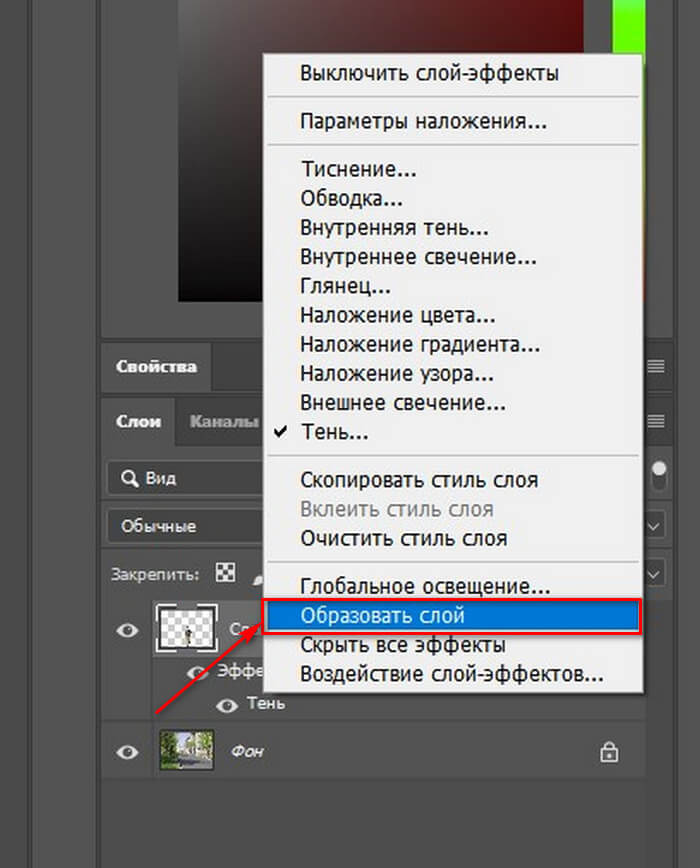Open the Properties panel options menu icon
This screenshot has height=868, width=700.
[x=656, y=366]
